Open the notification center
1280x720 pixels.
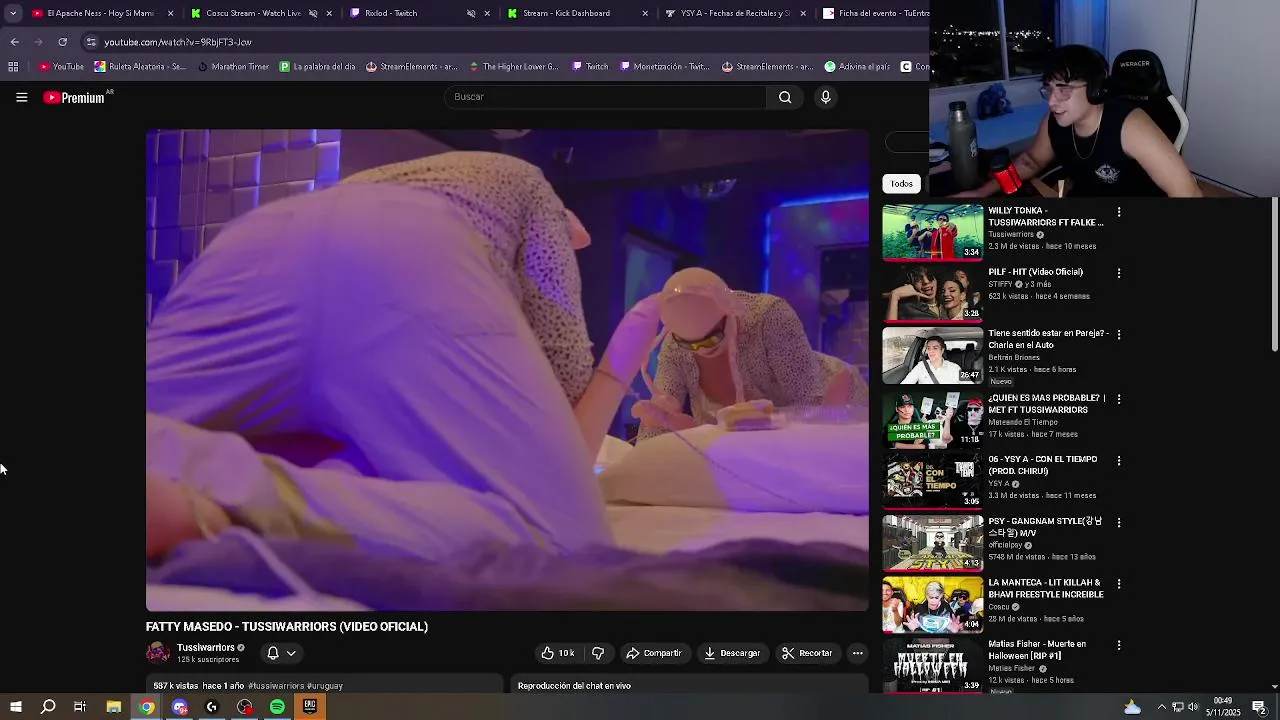(x=1260, y=707)
